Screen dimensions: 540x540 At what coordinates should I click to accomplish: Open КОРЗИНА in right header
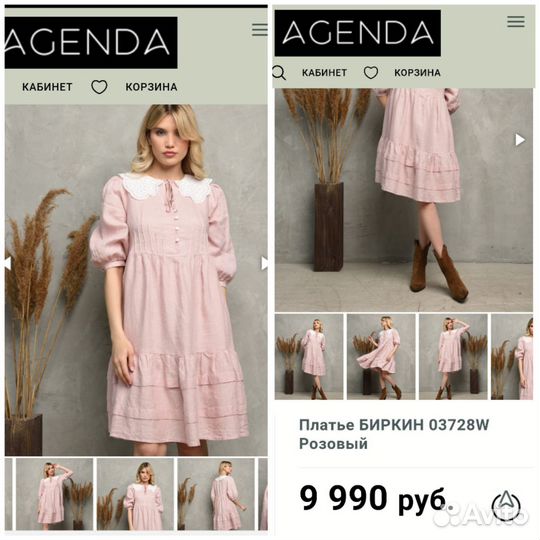click(x=417, y=73)
